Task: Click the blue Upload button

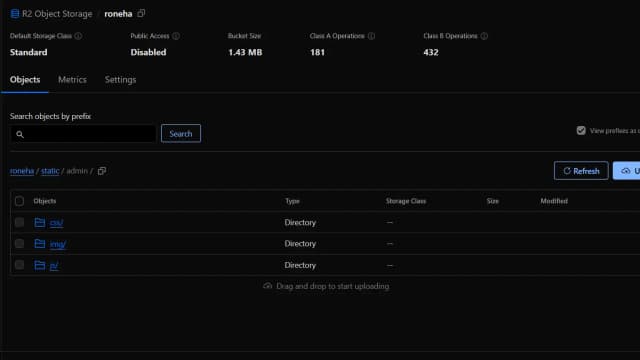Action: point(627,171)
